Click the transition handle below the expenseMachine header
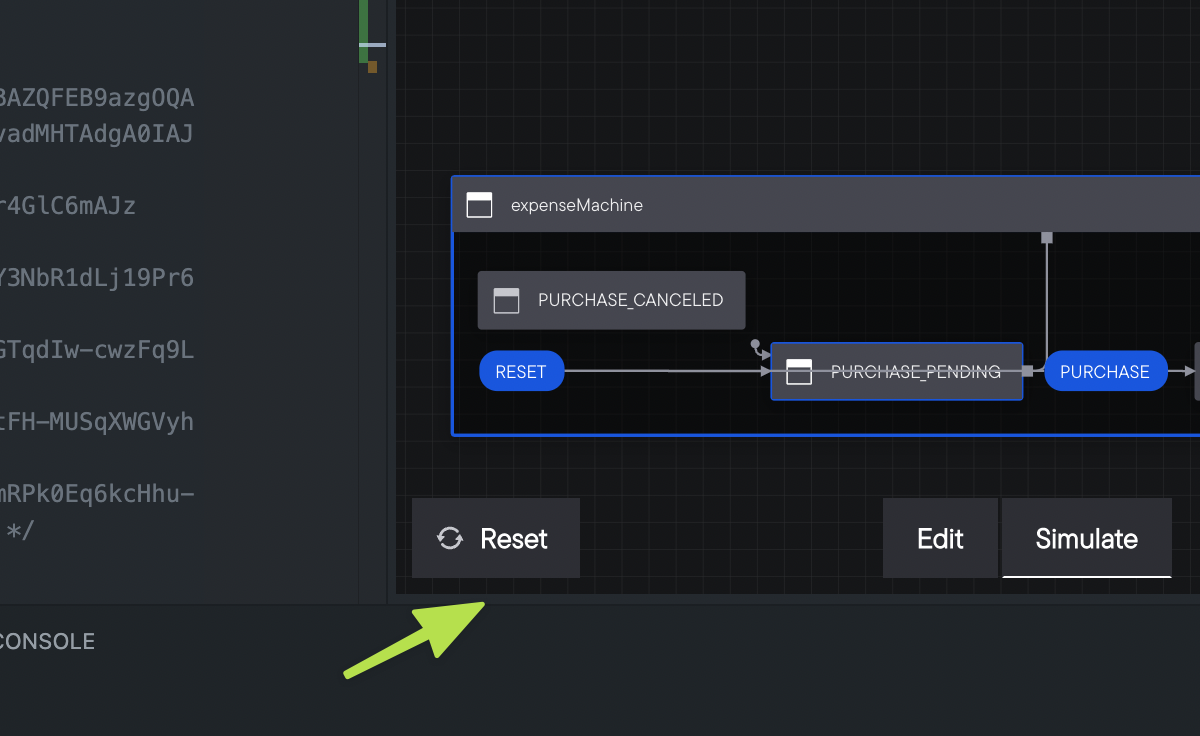The image size is (1200, 736). 1047,237
